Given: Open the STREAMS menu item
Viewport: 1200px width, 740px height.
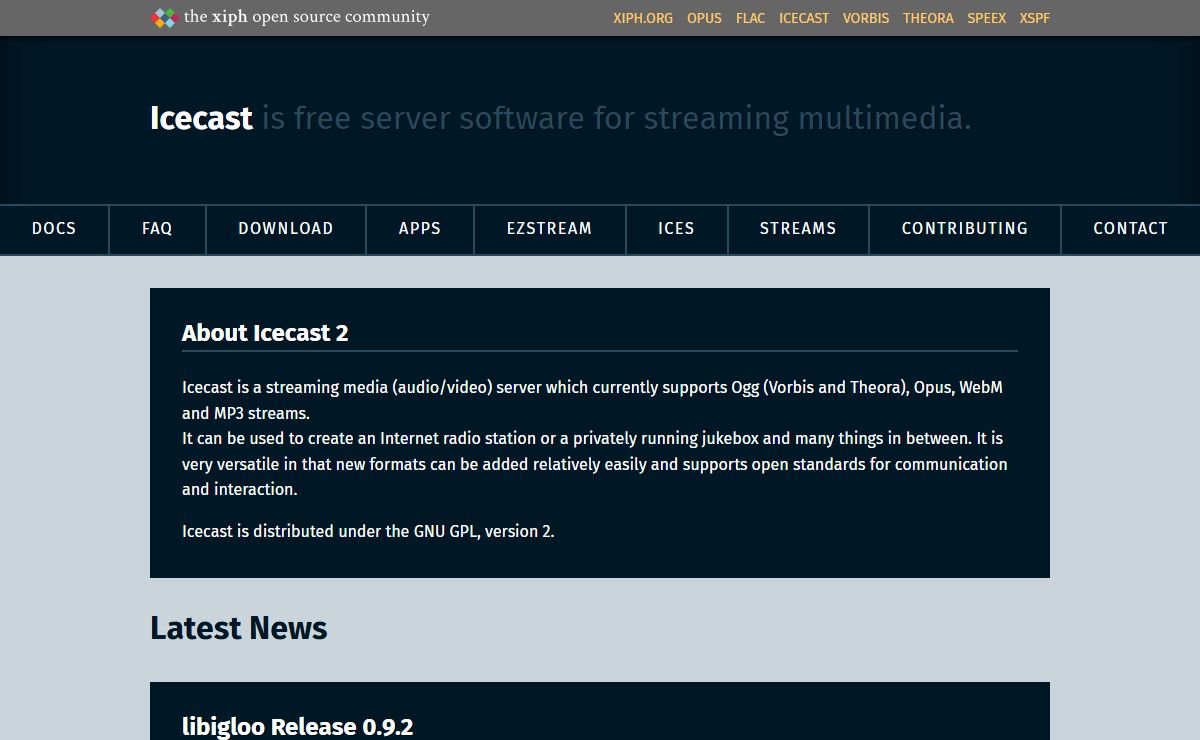Looking at the screenshot, I should coord(798,229).
